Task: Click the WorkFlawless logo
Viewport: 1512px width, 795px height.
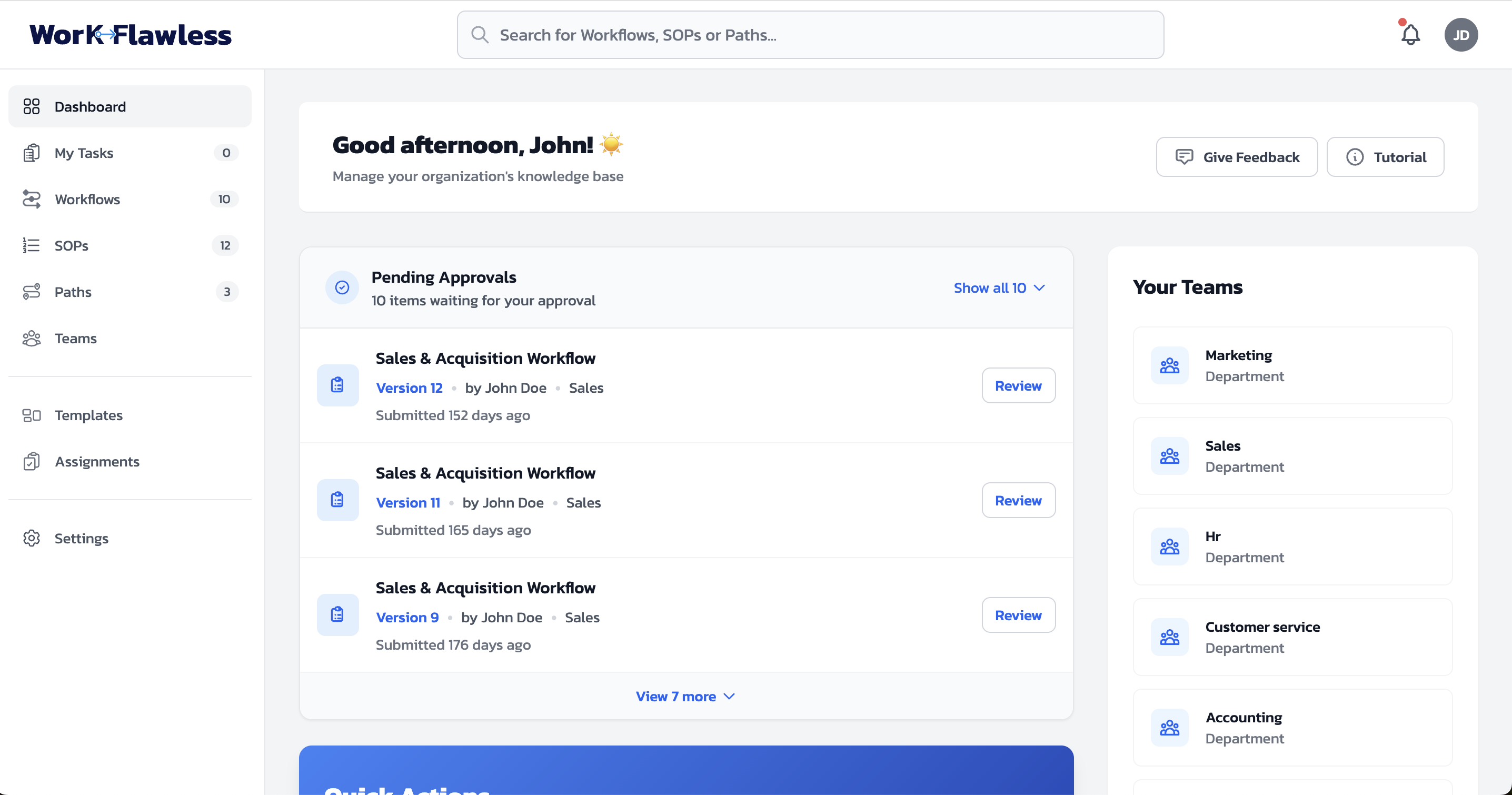Action: (x=131, y=35)
